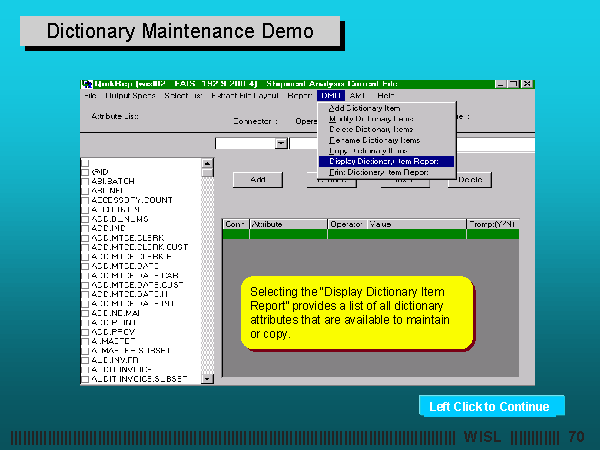Click the Attribute column header
The width and height of the screenshot is (600, 450).
tap(287, 225)
